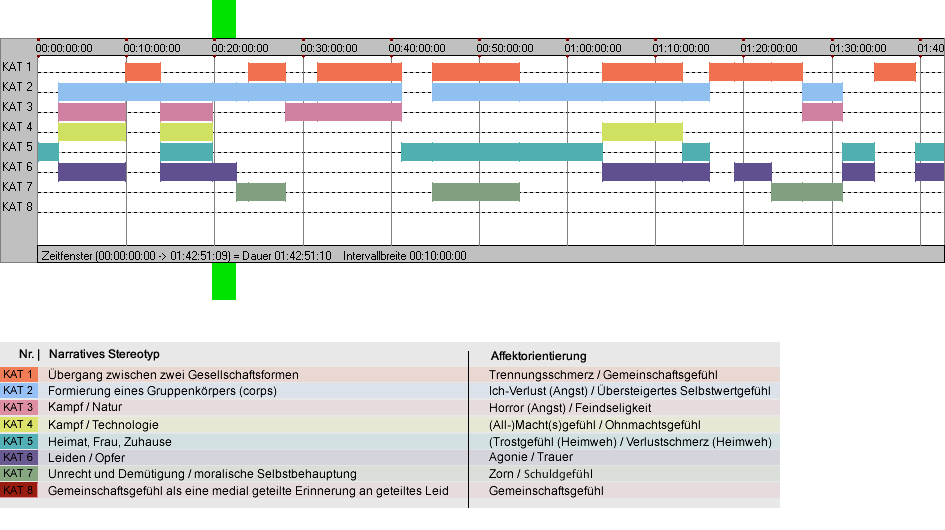Select the long teal KAT 5 segment
This screenshot has width=945, height=530.
tap(501, 152)
